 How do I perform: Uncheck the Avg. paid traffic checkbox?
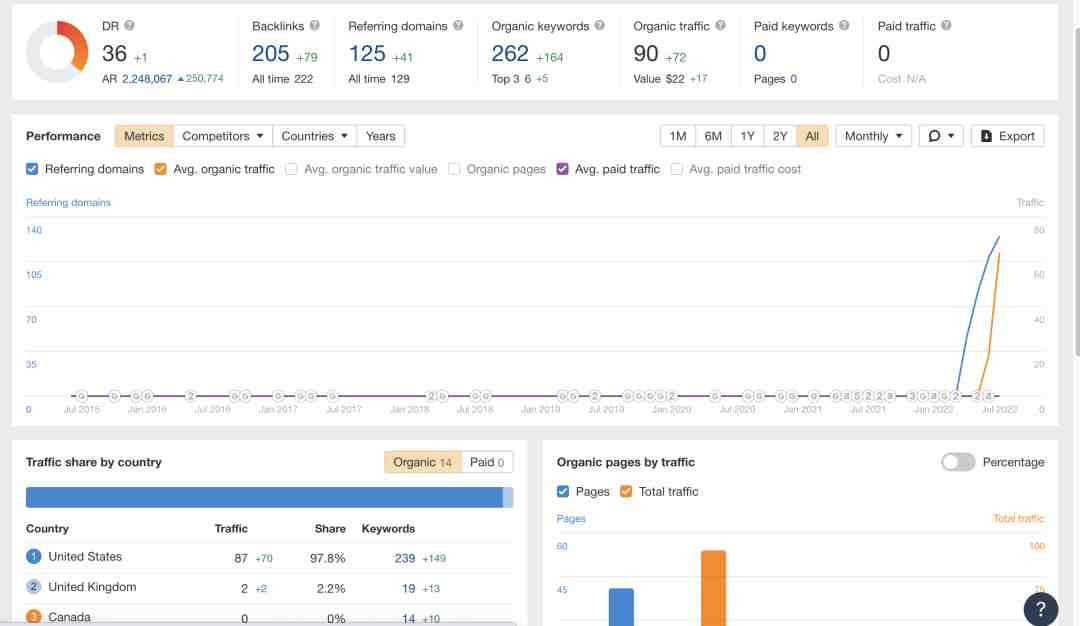563,169
